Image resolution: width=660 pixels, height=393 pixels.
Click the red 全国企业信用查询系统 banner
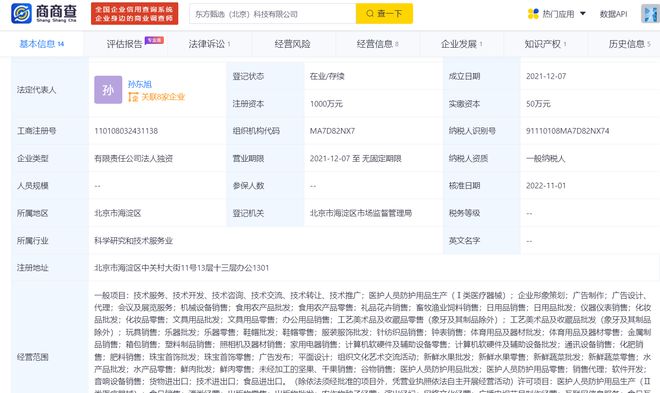pyautogui.click(x=134, y=13)
